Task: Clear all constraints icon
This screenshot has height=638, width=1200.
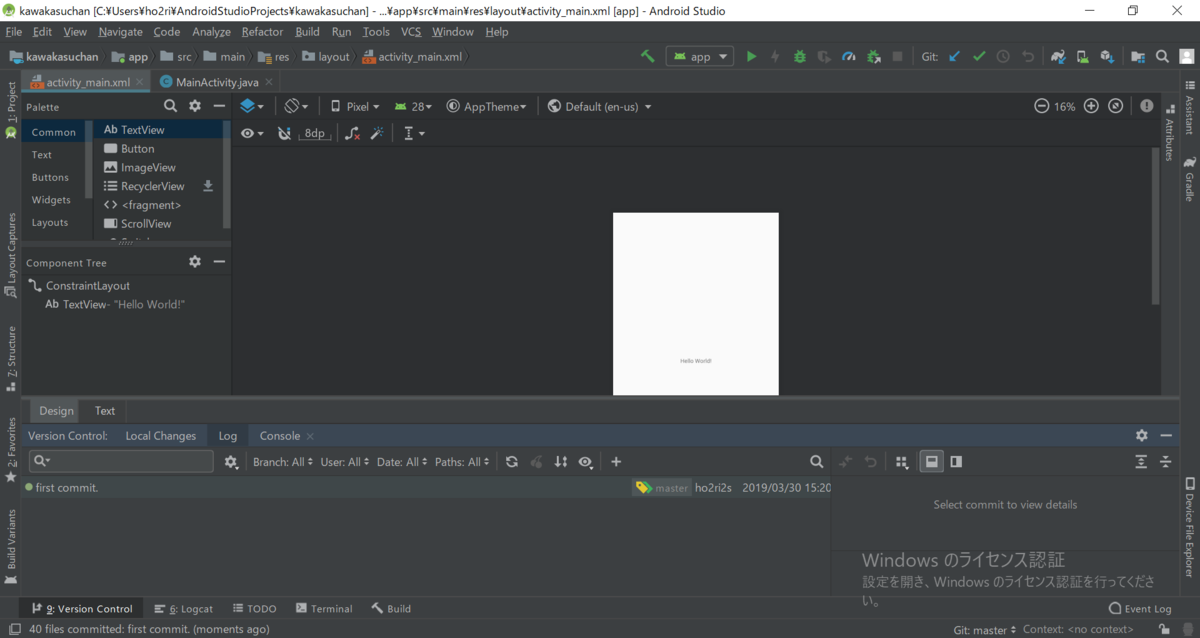Action: (x=352, y=133)
